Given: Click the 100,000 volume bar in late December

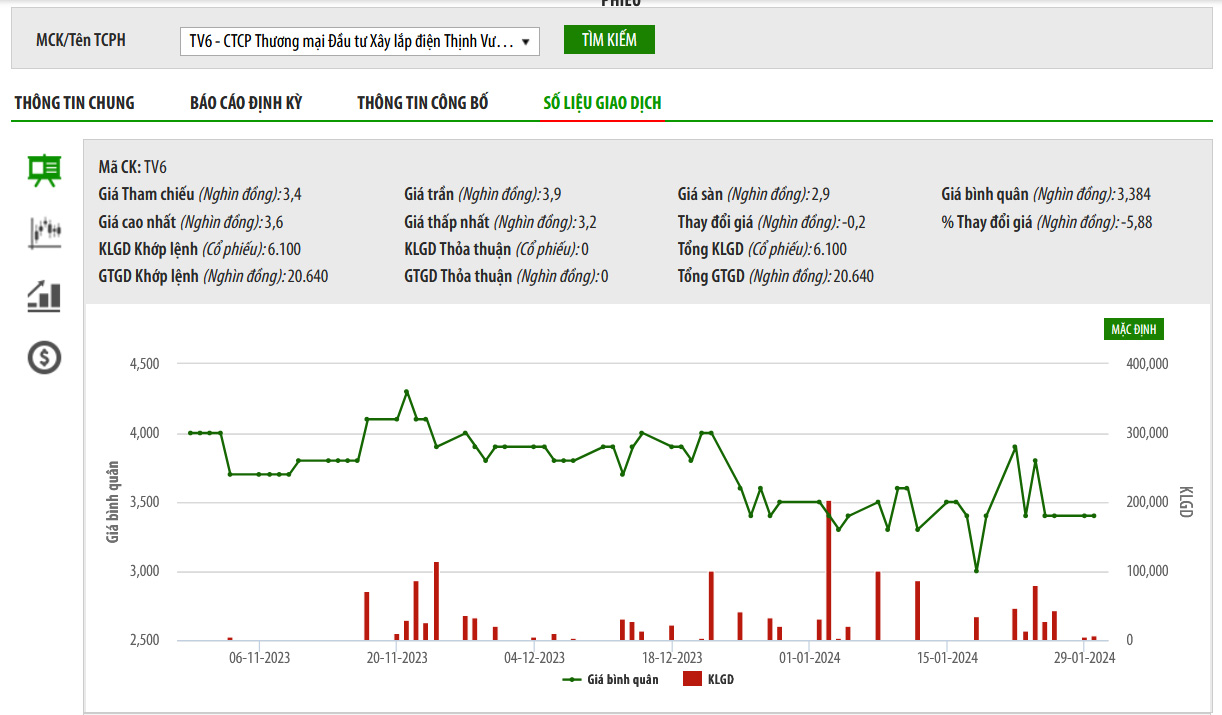Looking at the screenshot, I should 711,606.
